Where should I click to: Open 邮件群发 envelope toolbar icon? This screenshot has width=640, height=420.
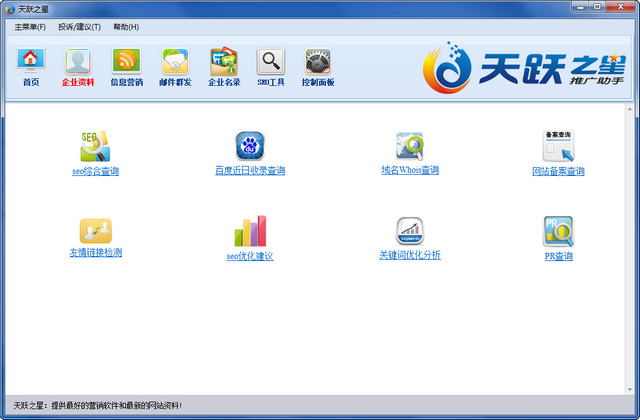coord(176,61)
